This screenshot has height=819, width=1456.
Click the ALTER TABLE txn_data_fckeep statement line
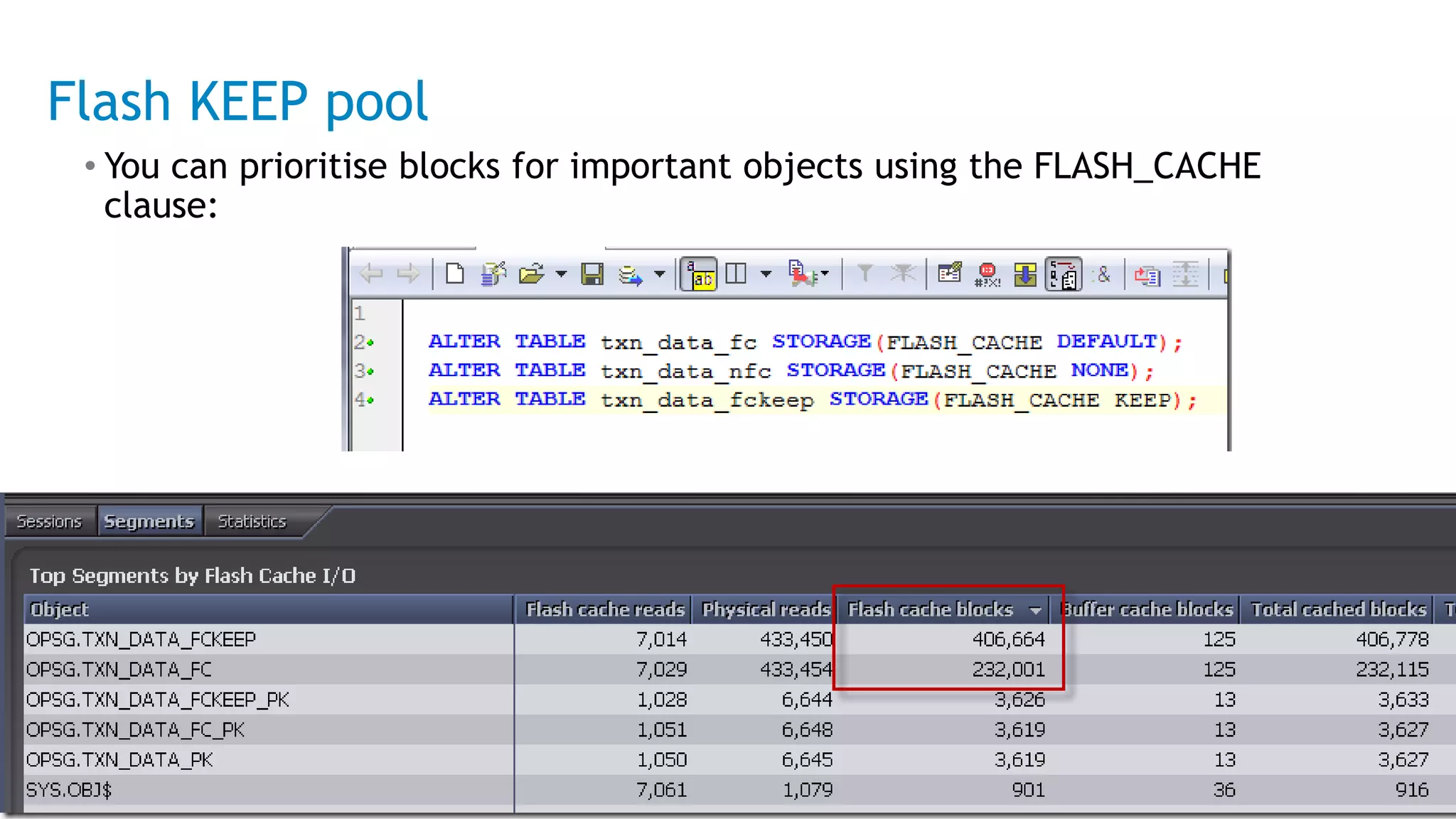coord(813,400)
